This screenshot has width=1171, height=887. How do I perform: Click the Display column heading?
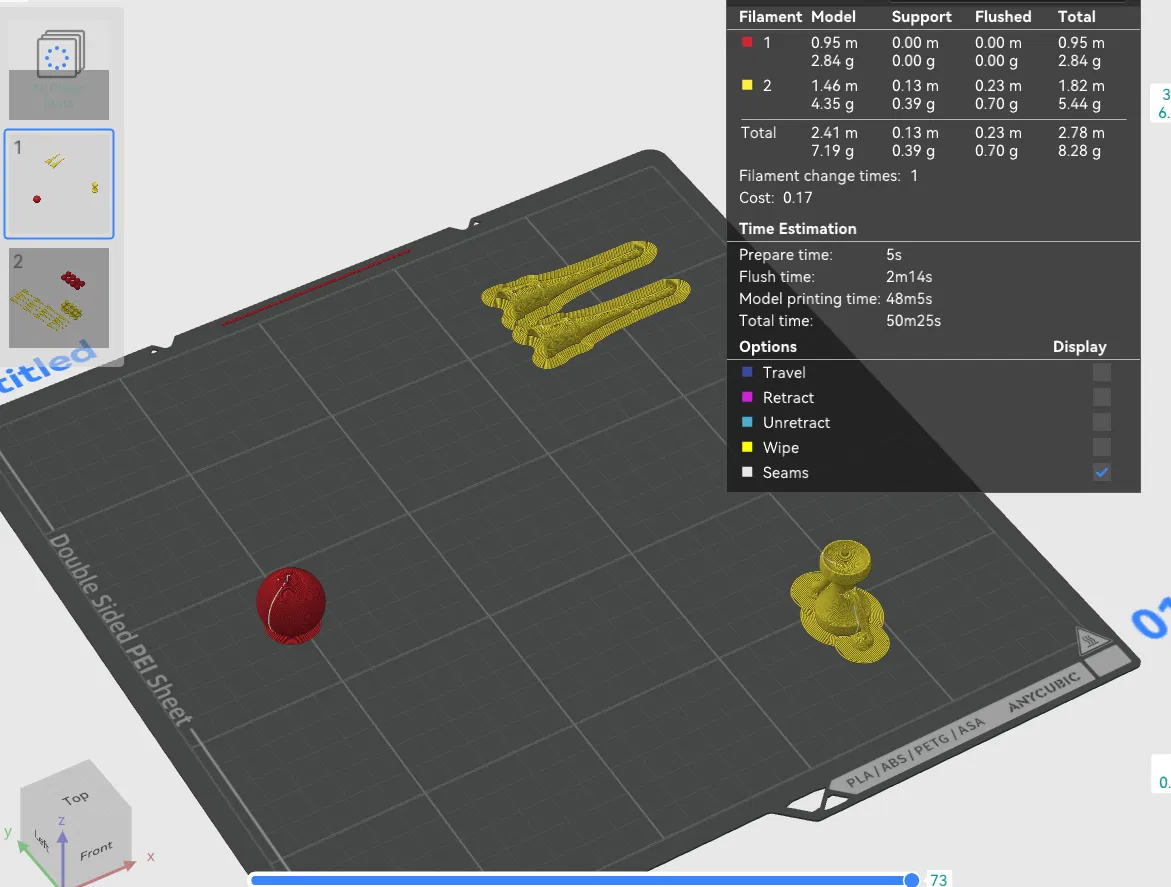click(1079, 346)
